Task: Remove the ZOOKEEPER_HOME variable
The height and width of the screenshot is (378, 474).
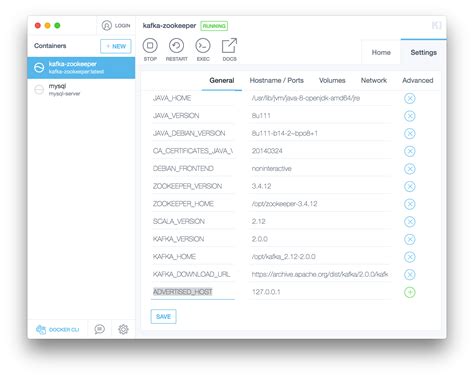Action: (x=410, y=204)
